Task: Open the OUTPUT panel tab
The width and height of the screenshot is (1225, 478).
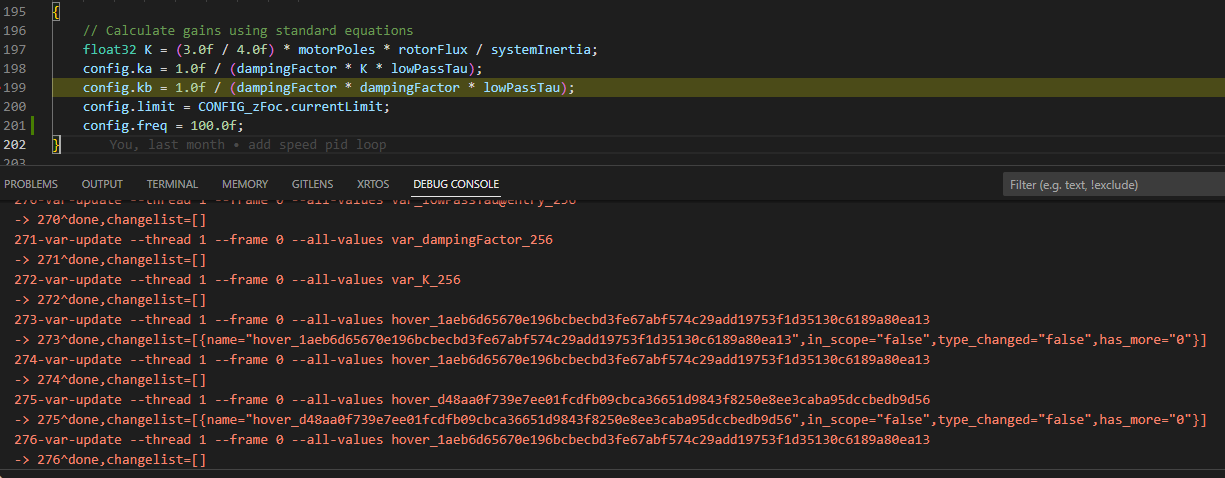Action: (102, 184)
